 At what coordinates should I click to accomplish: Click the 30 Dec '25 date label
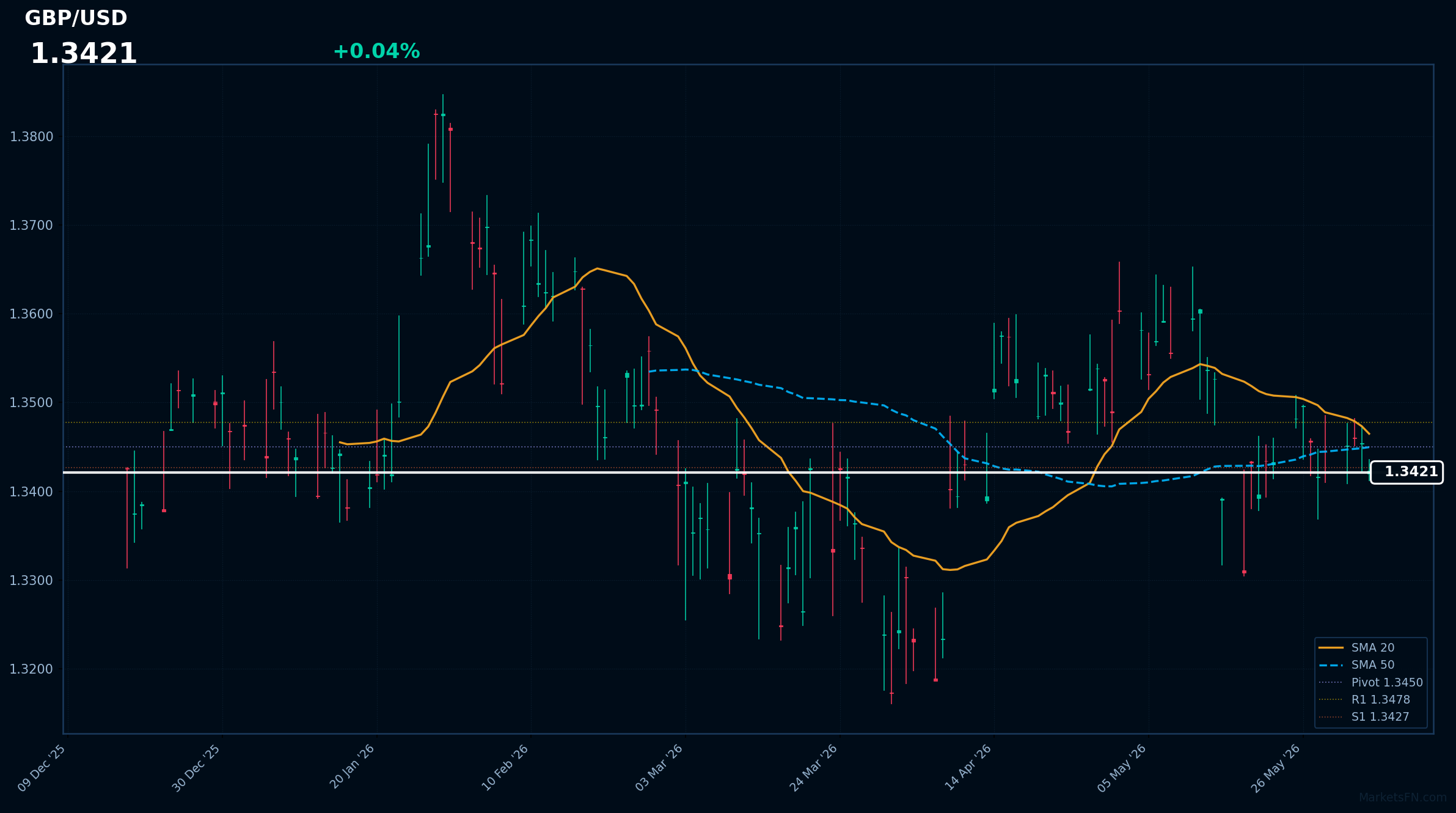point(196,768)
